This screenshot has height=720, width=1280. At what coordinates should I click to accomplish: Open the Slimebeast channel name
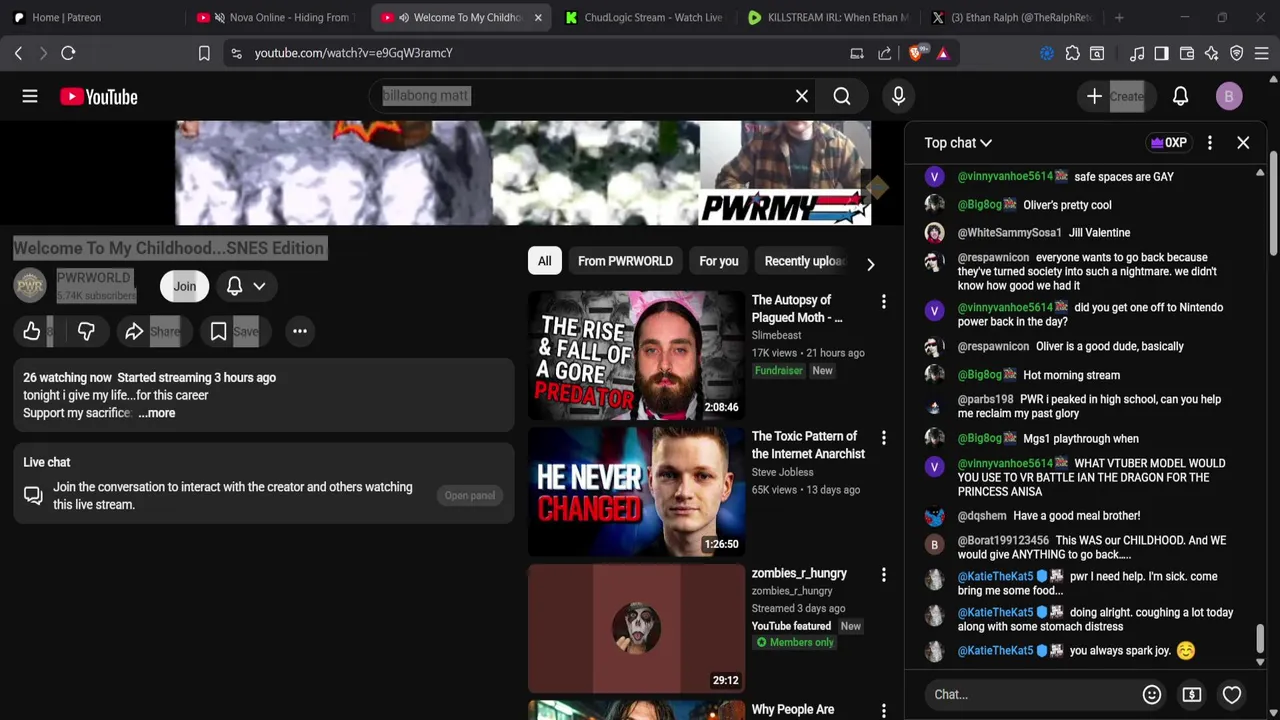pos(776,335)
